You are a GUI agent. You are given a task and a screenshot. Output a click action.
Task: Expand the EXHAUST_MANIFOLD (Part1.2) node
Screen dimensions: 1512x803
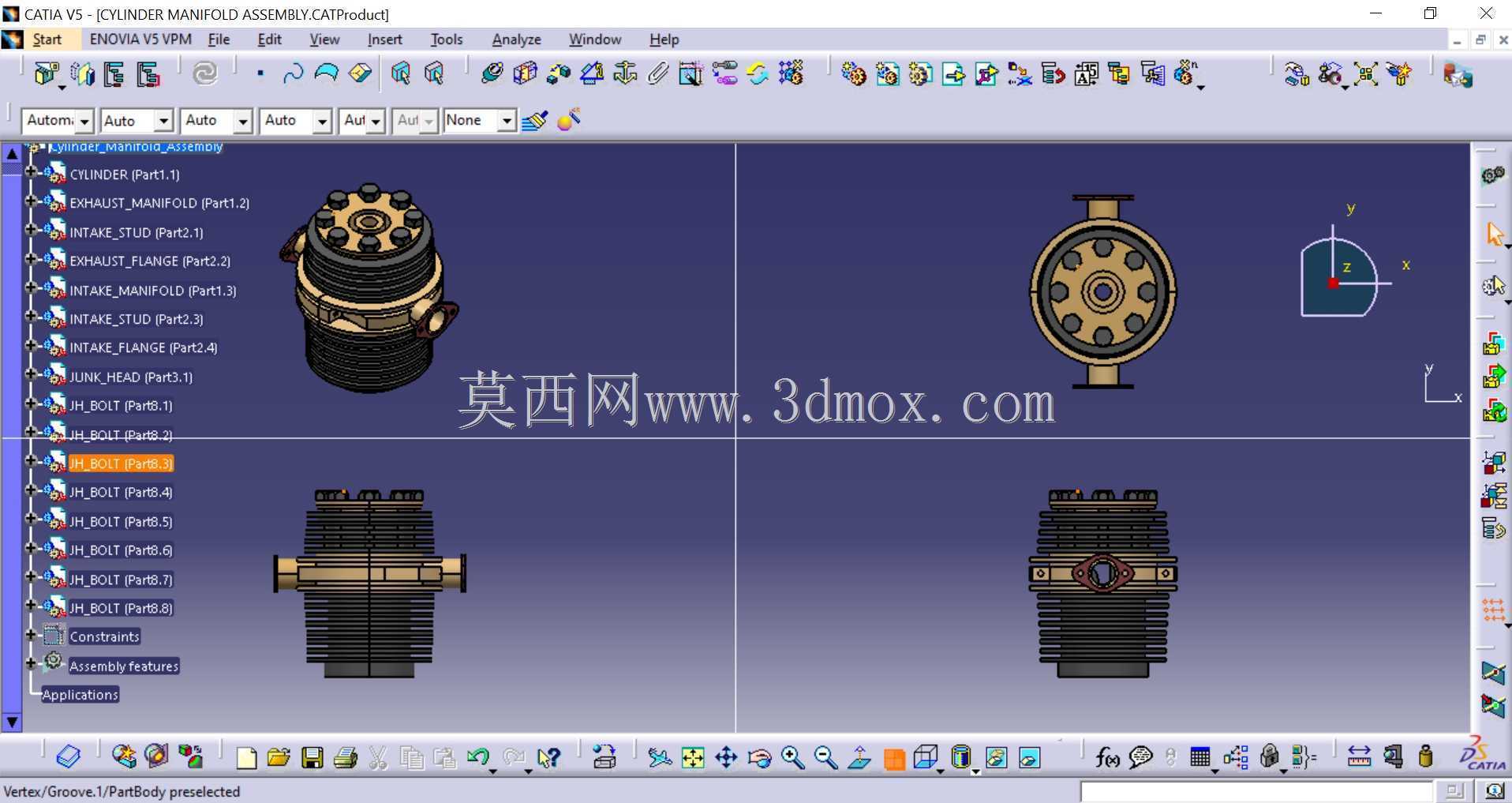click(x=31, y=201)
